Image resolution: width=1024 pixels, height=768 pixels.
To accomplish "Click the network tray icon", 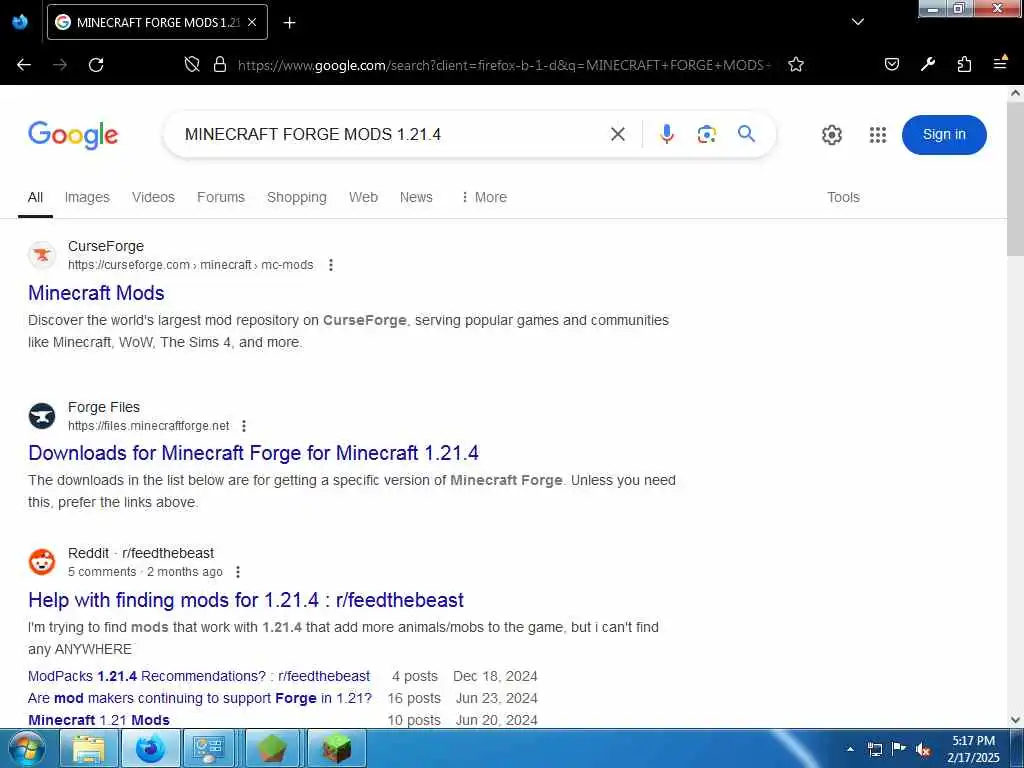I will pyautogui.click(x=875, y=749).
